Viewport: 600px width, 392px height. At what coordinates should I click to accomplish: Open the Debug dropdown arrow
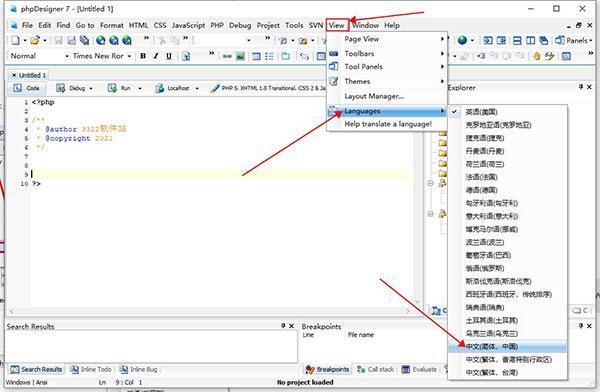(91, 88)
